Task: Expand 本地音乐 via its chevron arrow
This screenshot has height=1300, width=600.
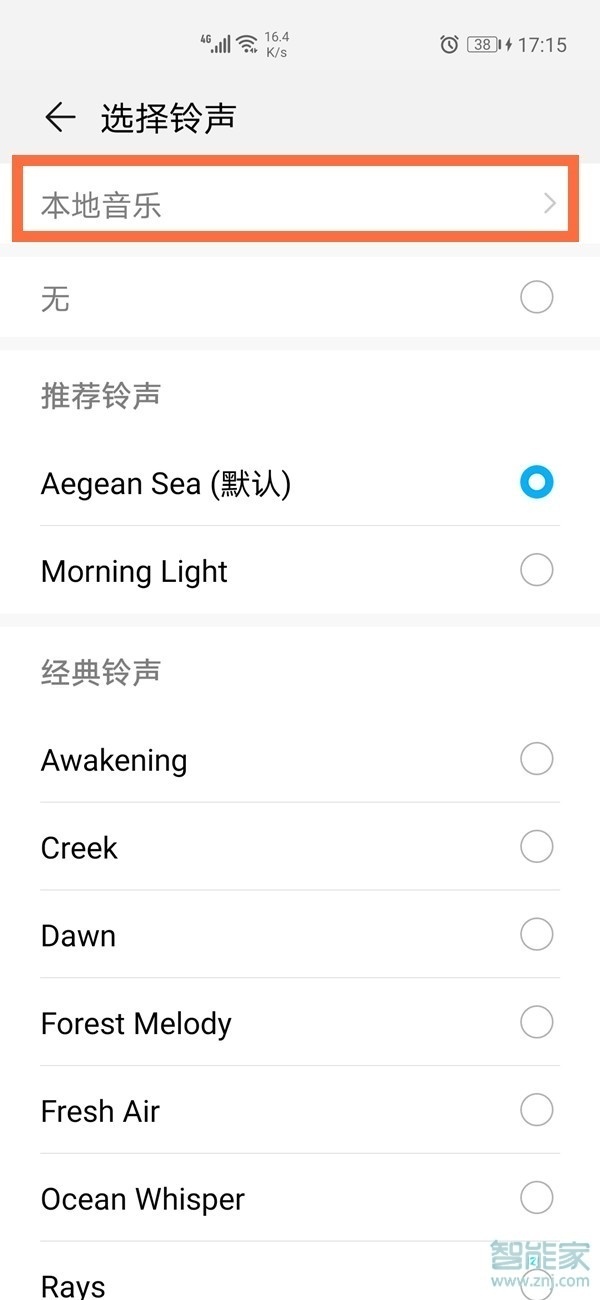Action: pos(548,202)
